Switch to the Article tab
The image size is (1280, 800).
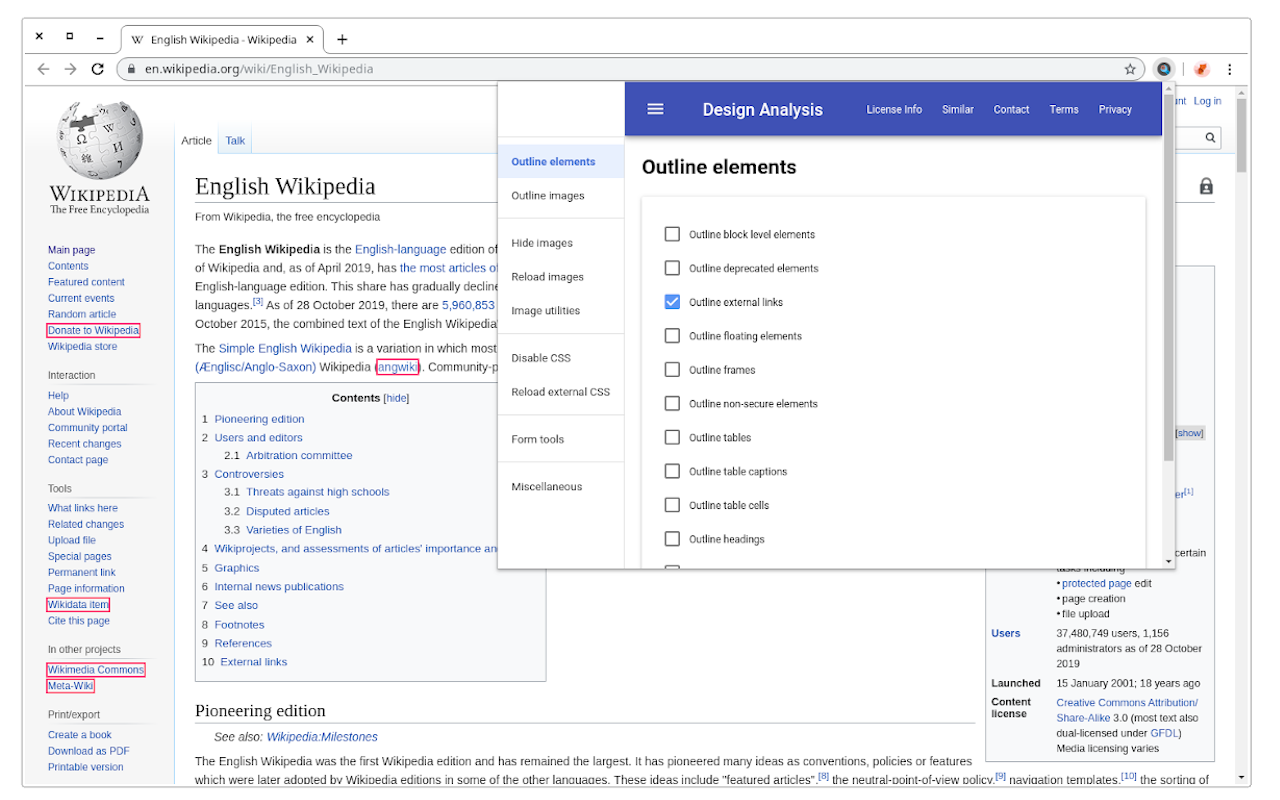pos(196,141)
